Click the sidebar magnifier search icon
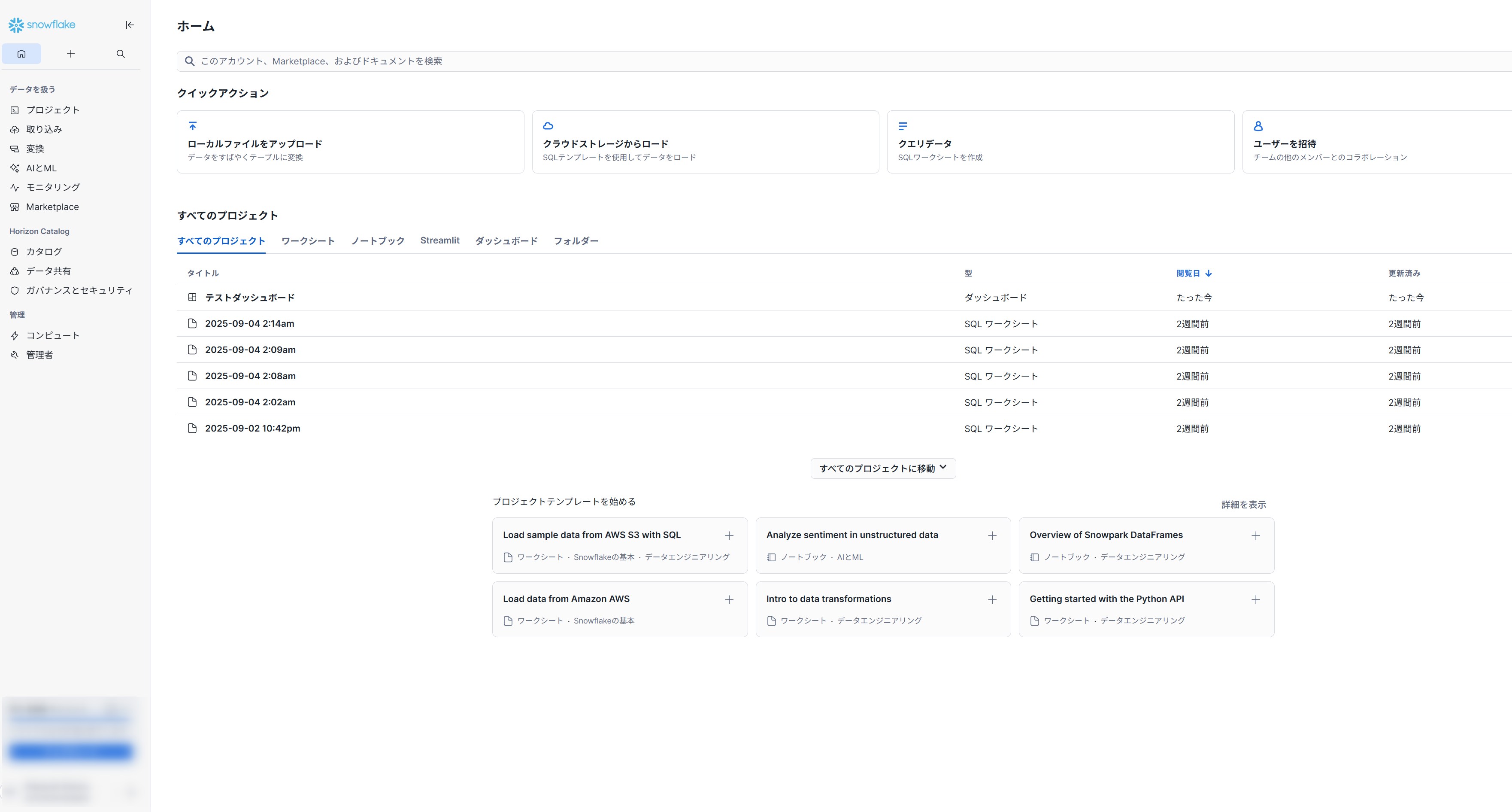Image resolution: width=1512 pixels, height=812 pixels. (x=120, y=54)
